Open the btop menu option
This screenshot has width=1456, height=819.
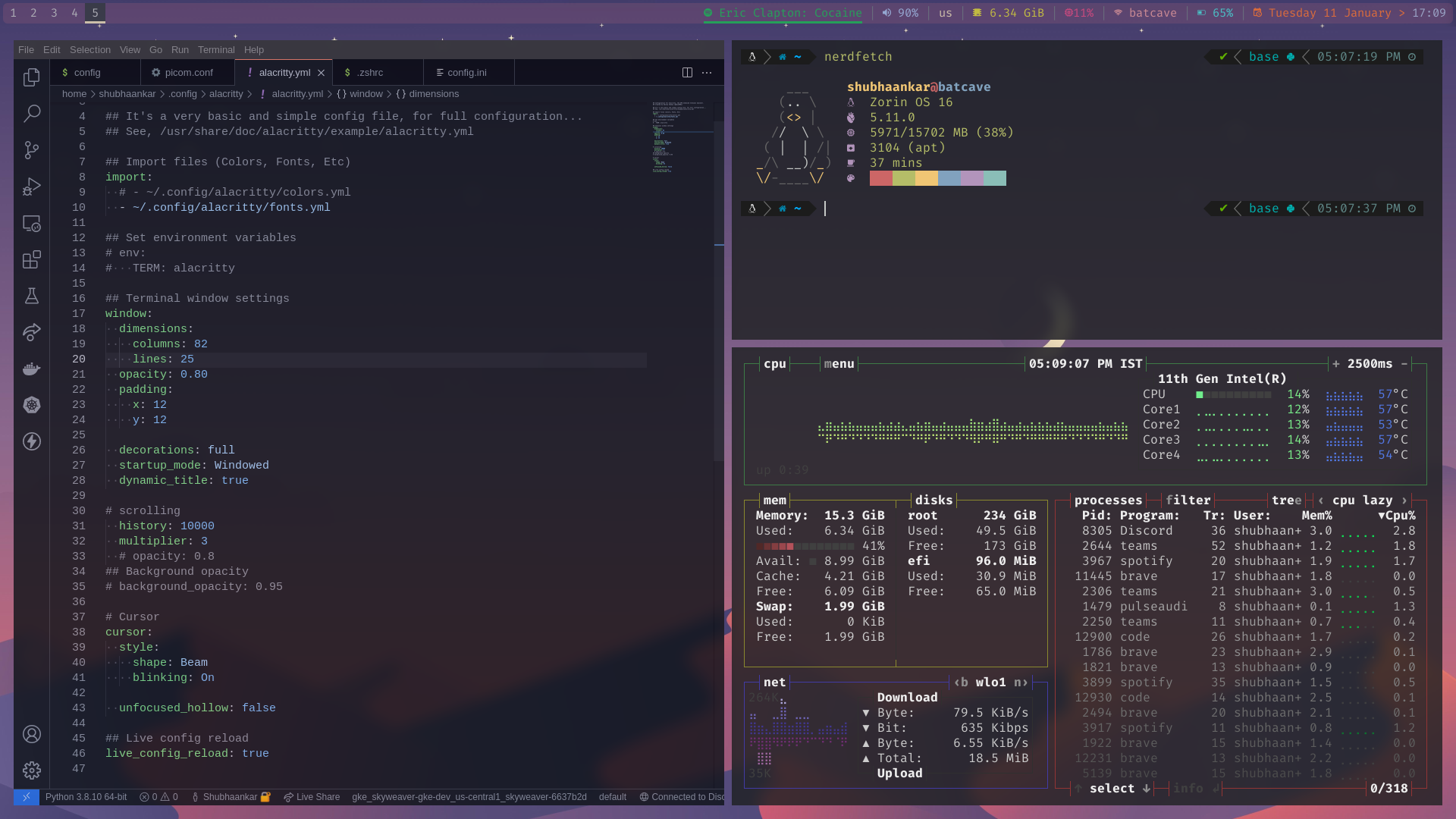(839, 364)
